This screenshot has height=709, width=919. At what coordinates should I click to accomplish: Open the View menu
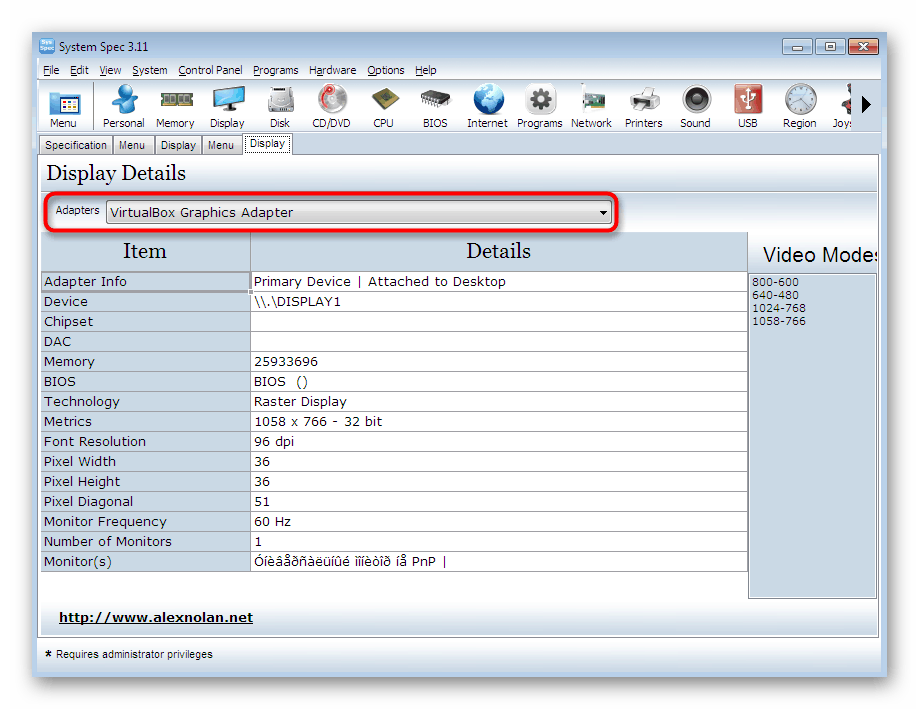tap(110, 70)
